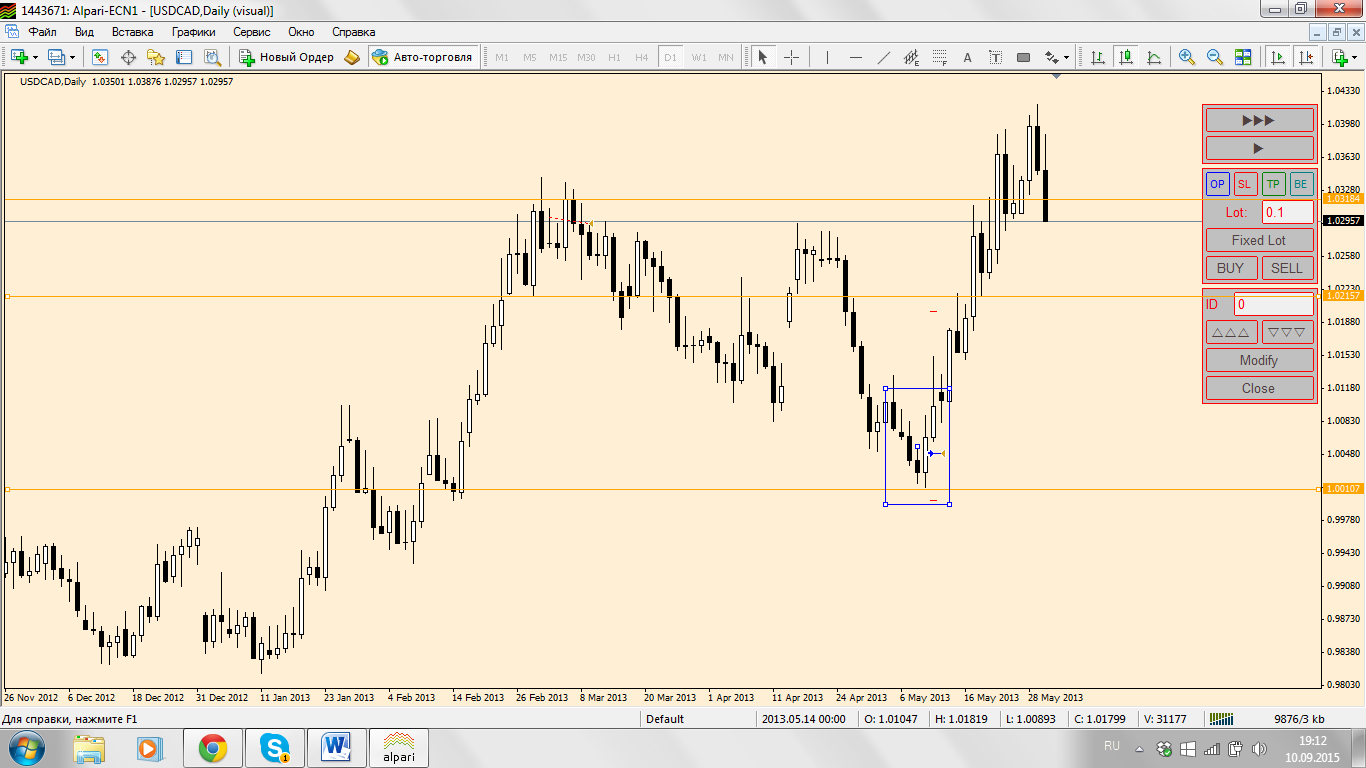Toggle the Crosshair mode

pos(791,57)
